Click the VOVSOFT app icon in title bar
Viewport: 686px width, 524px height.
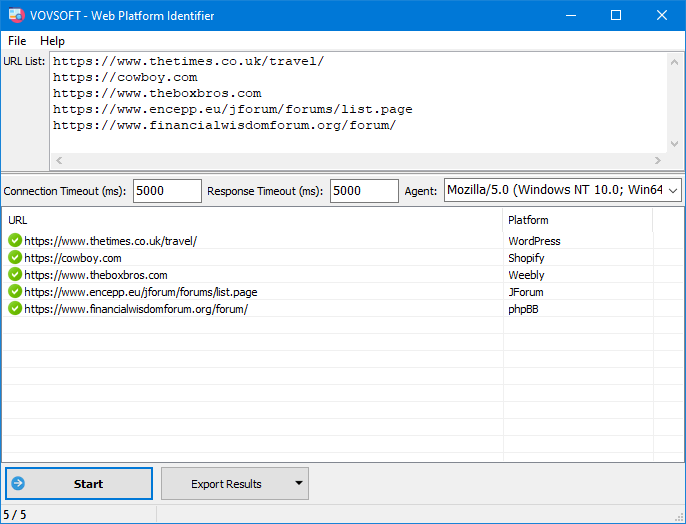pos(16,15)
